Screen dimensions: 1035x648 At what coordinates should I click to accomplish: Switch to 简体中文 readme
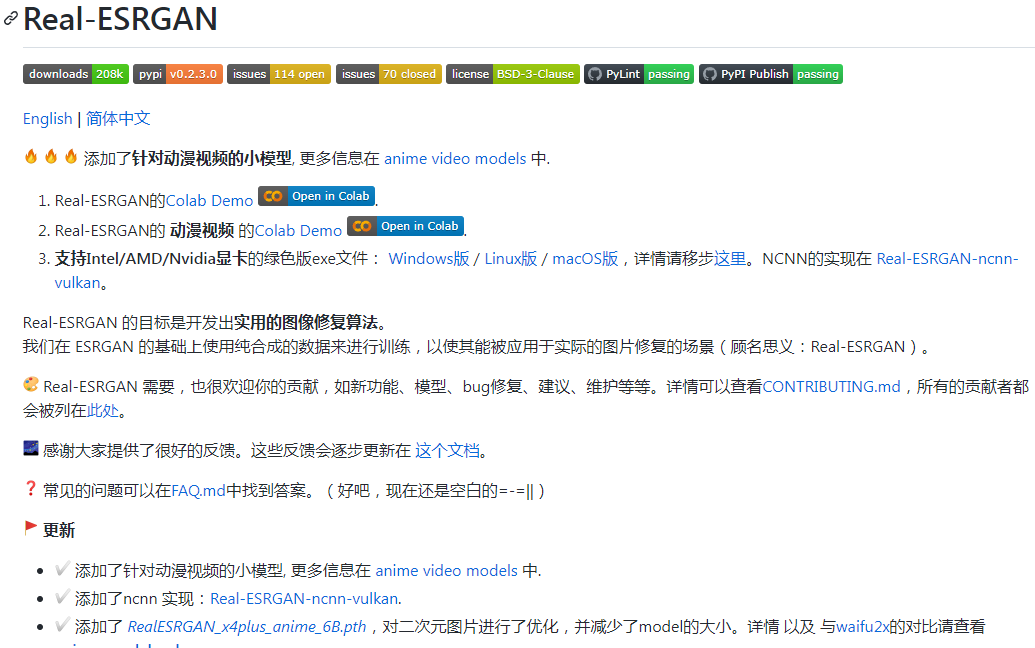click(118, 119)
